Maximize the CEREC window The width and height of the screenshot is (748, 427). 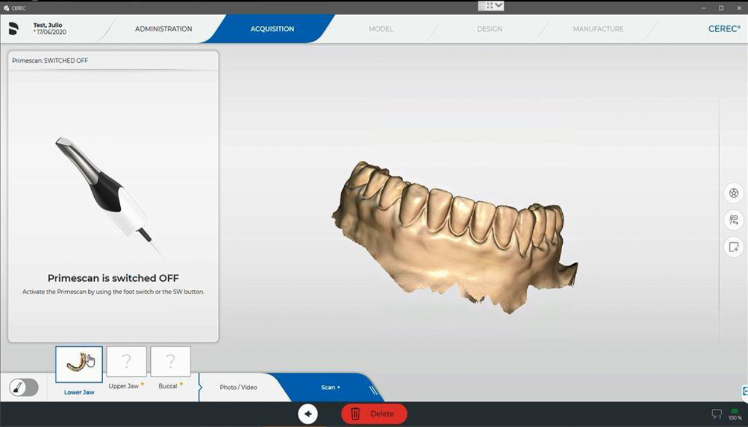(x=721, y=8)
